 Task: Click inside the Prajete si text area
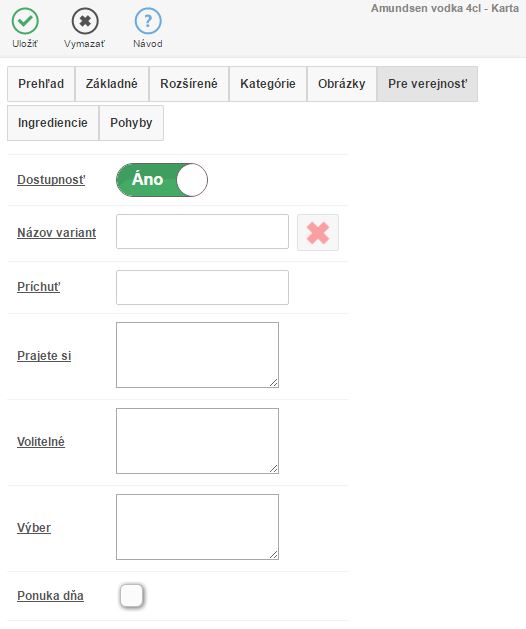point(197,355)
